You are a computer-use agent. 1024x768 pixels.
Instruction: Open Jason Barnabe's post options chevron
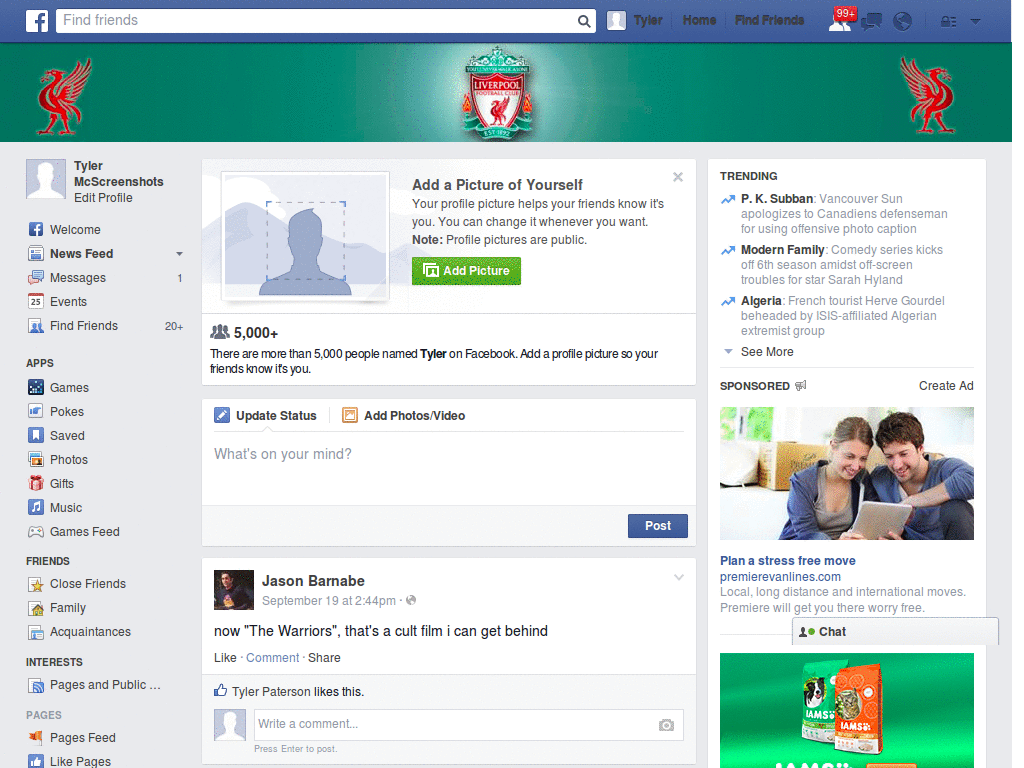coord(679,578)
